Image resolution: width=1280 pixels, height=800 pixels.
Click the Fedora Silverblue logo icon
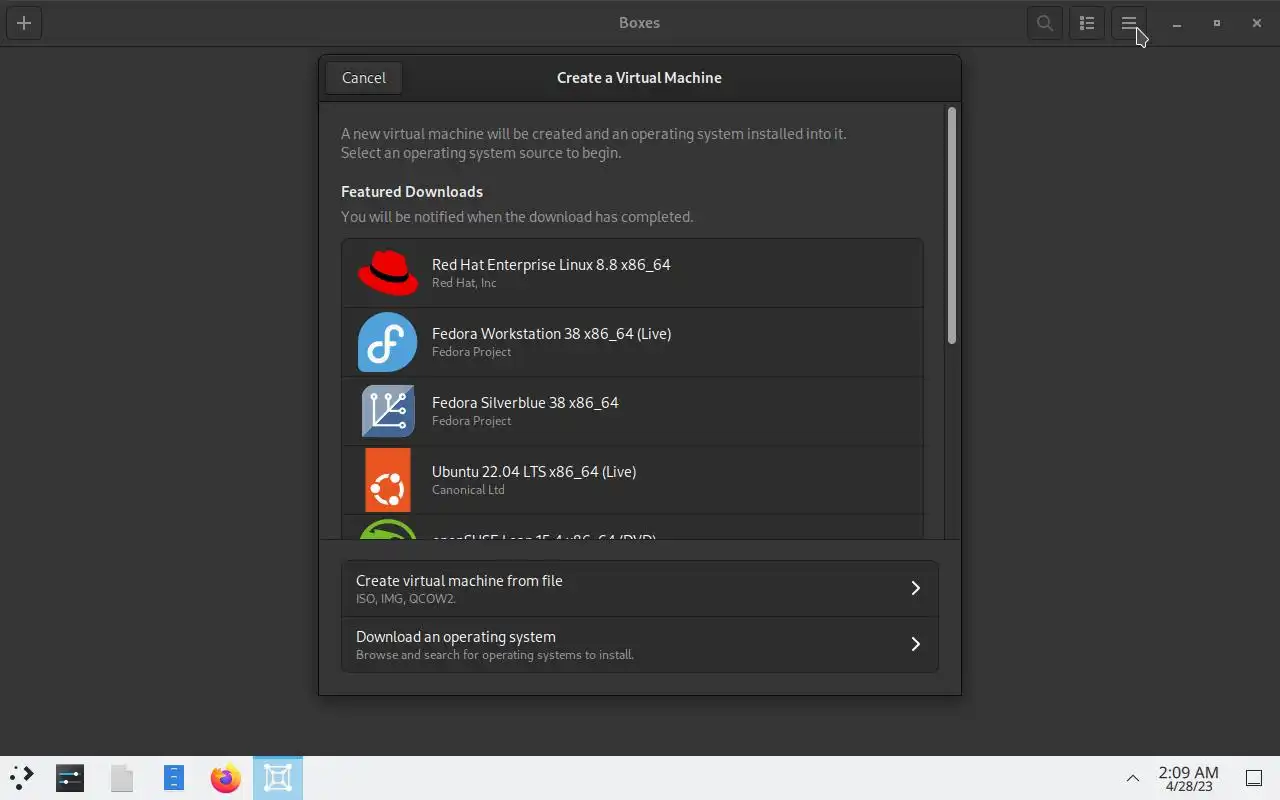tap(388, 411)
